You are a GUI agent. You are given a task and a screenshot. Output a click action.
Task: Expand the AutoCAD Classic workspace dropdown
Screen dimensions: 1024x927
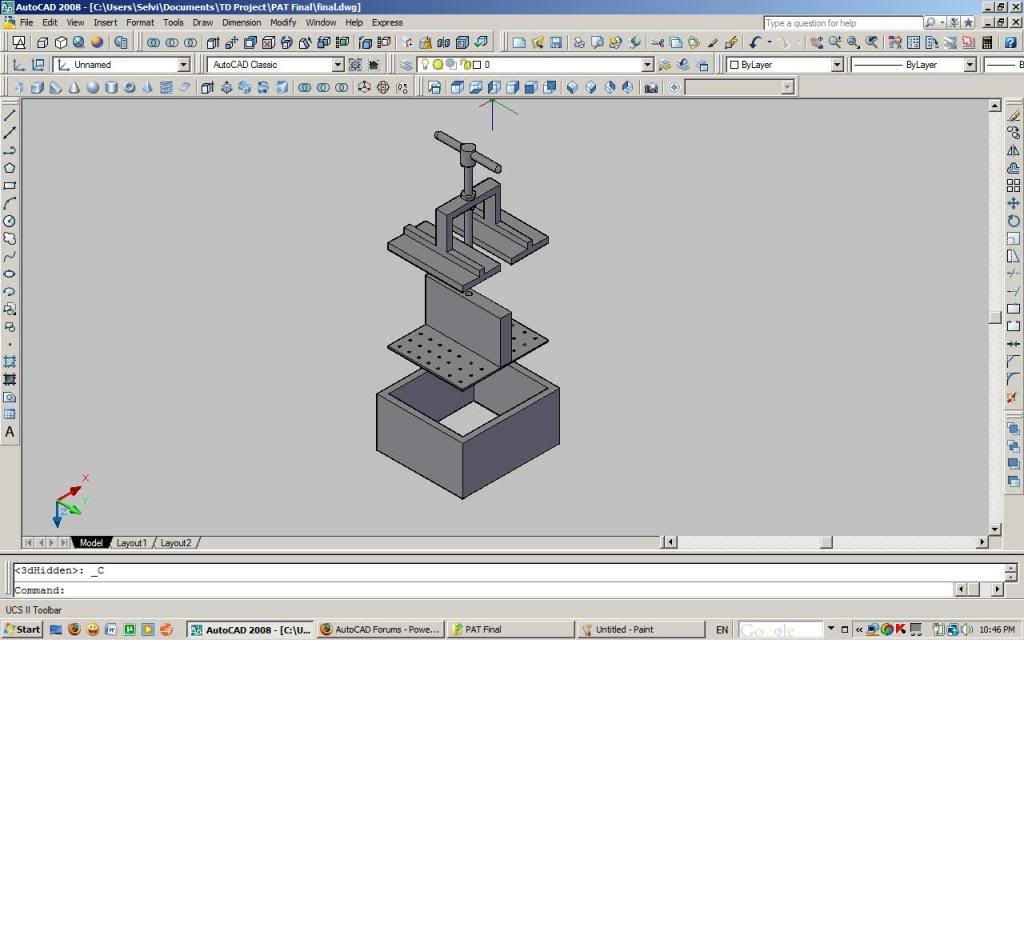tap(337, 65)
